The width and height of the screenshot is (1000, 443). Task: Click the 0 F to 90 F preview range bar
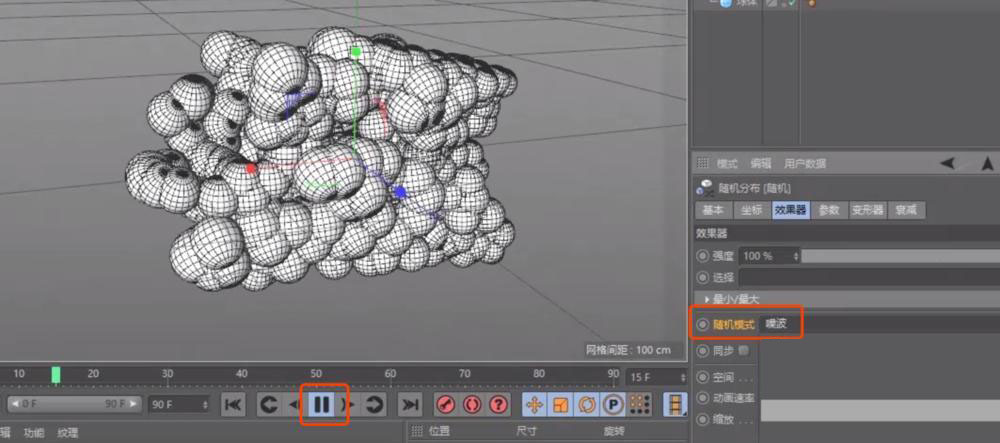[x=74, y=404]
